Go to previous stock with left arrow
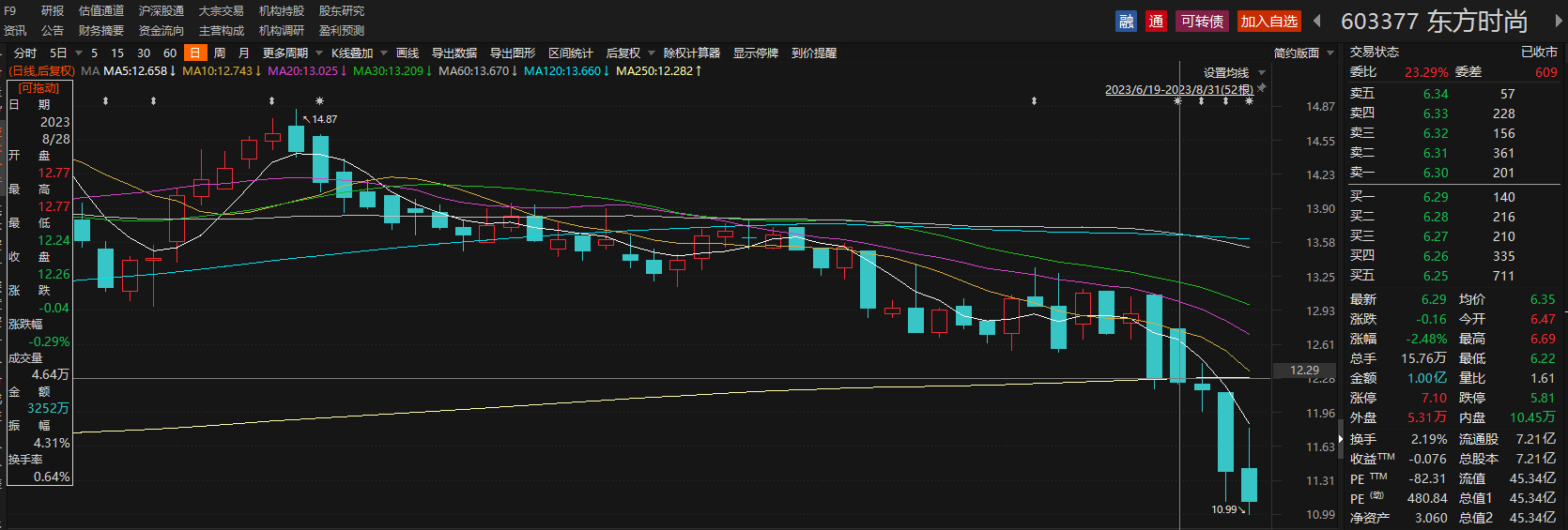The image size is (1568, 530). [1317, 21]
